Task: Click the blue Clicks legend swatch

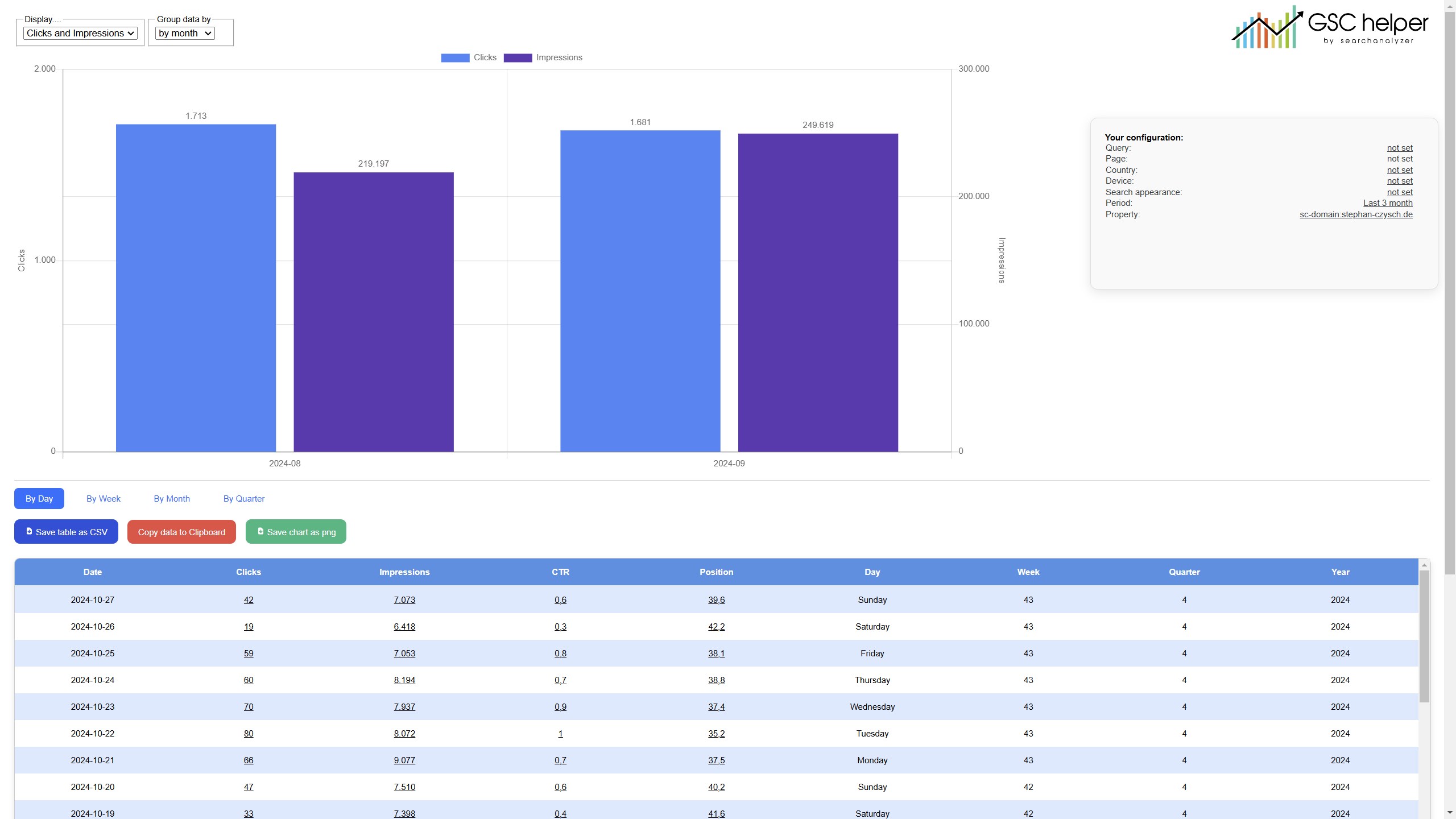Action: pos(454,57)
